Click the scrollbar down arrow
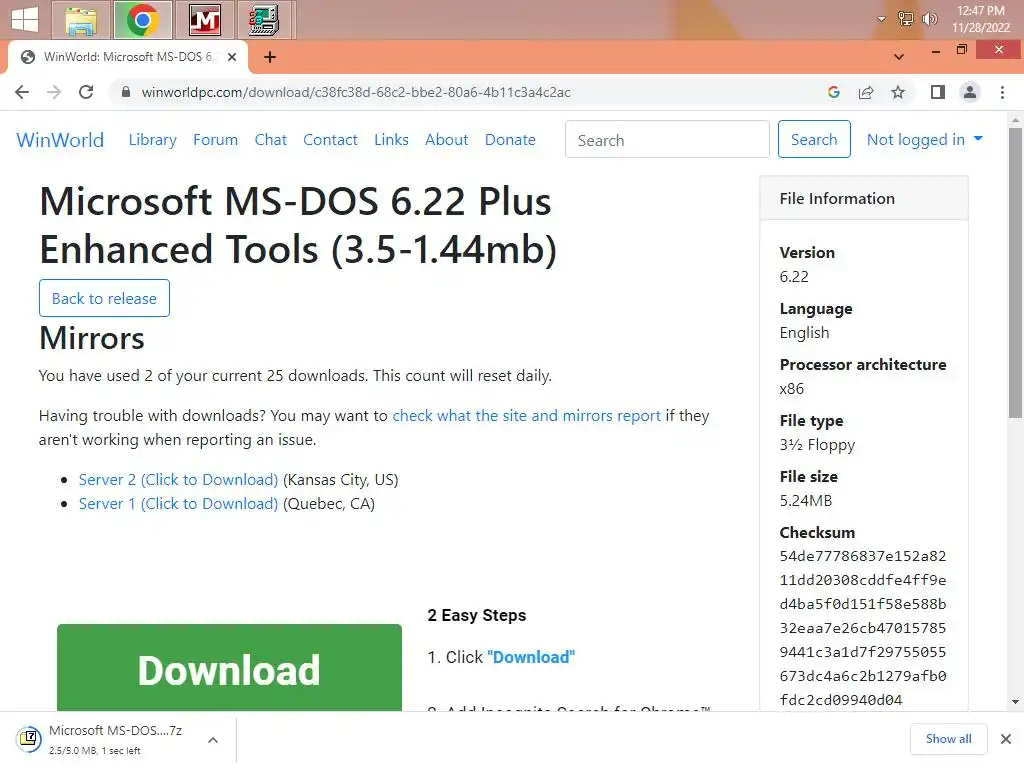 pyautogui.click(x=1015, y=702)
